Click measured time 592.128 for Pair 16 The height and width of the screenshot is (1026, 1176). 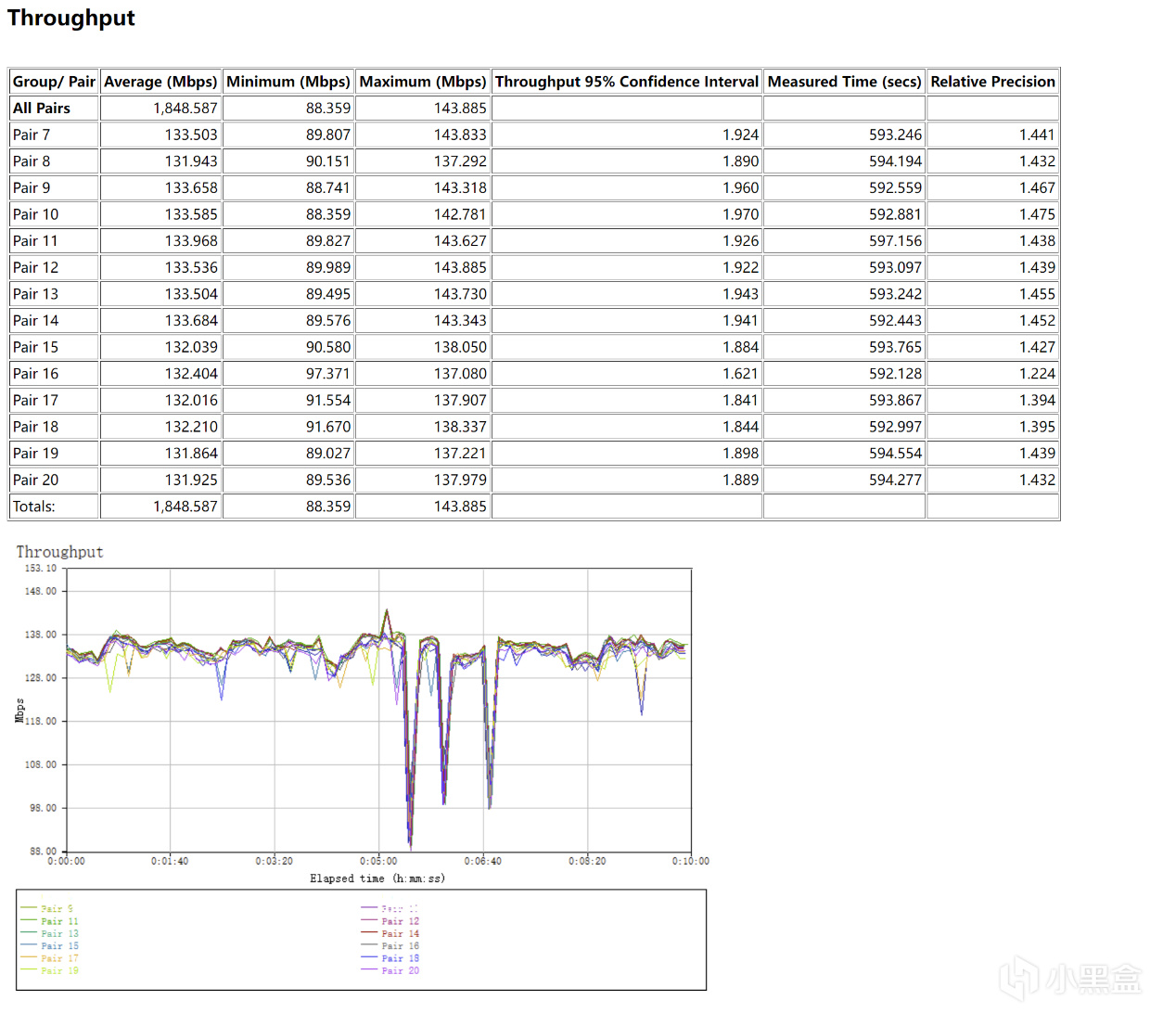(x=896, y=374)
